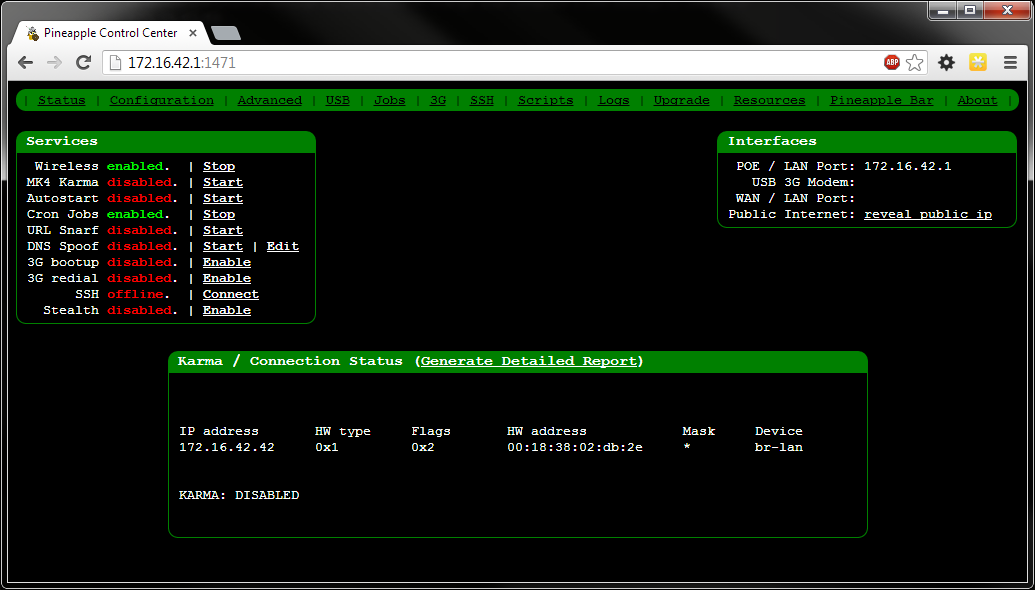Close the Chrome window
This screenshot has height=590, width=1035.
pyautogui.click(x=1007, y=9)
